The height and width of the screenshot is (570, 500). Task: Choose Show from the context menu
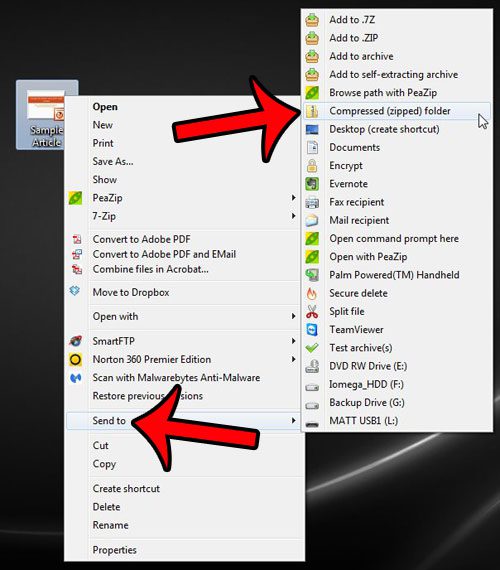pos(185,180)
